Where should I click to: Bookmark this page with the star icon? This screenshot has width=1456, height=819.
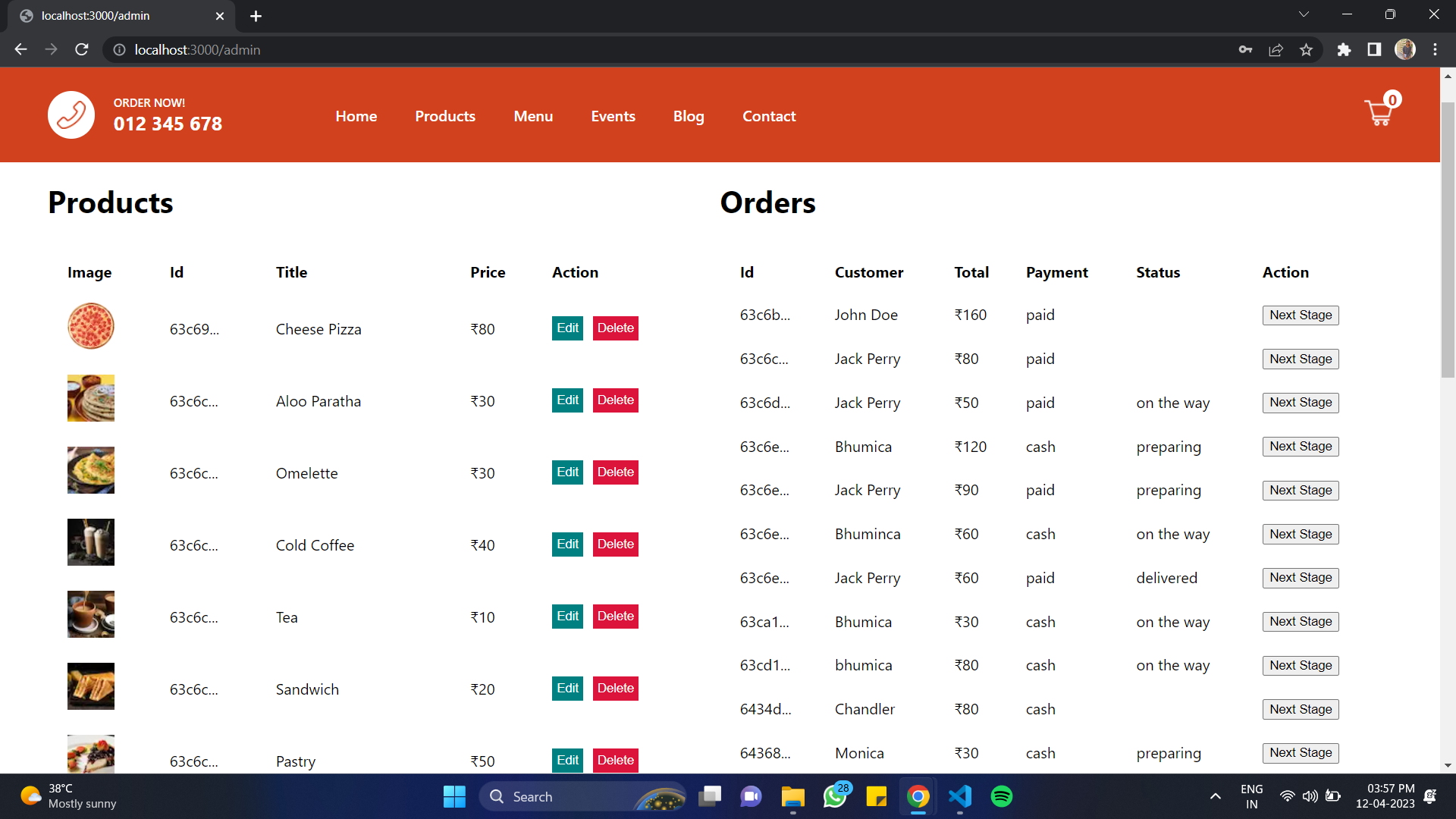1306,49
